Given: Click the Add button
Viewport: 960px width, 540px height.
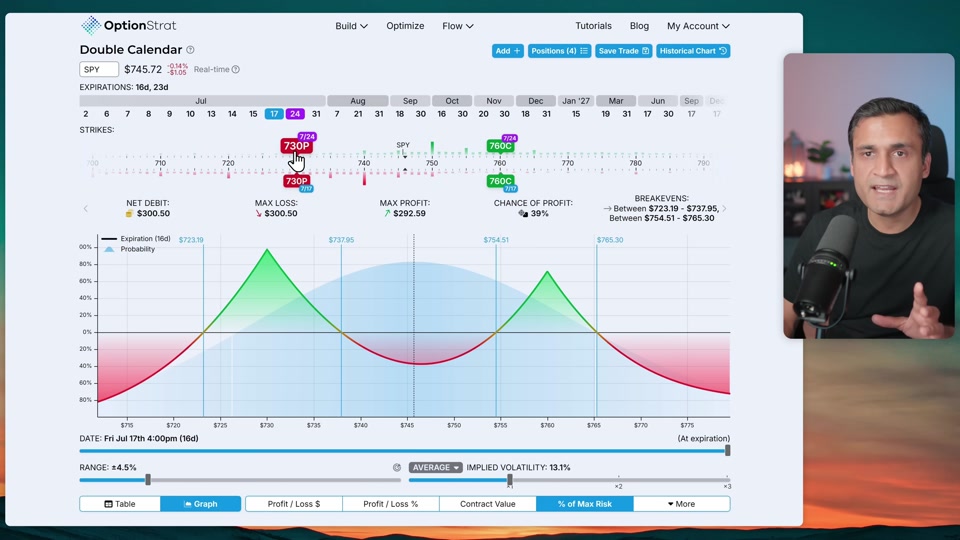Looking at the screenshot, I should pos(508,51).
